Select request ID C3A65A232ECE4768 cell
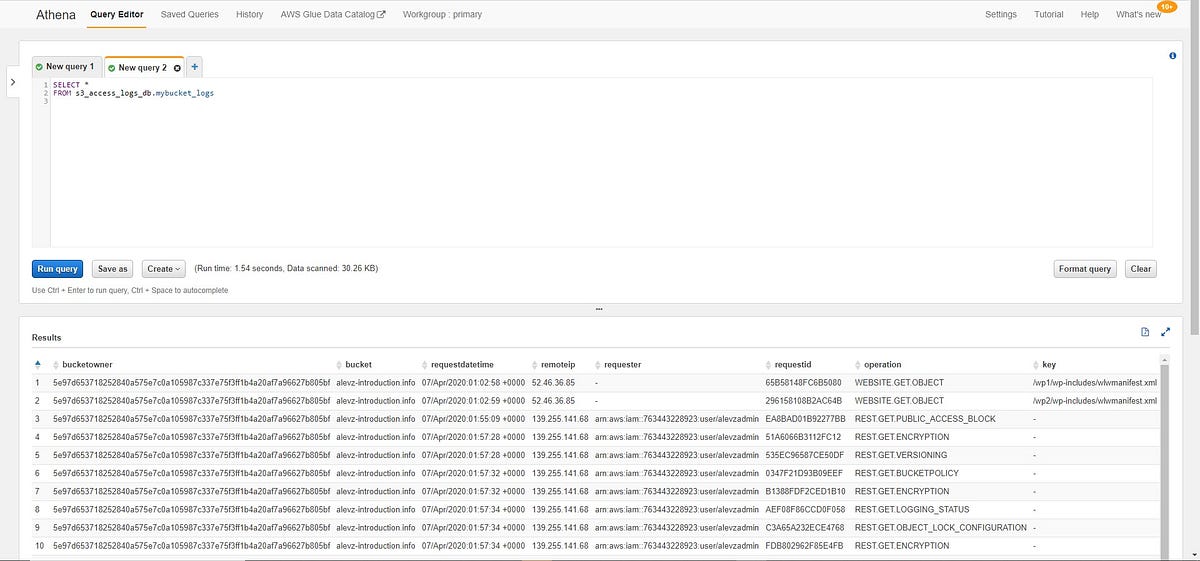 point(804,527)
